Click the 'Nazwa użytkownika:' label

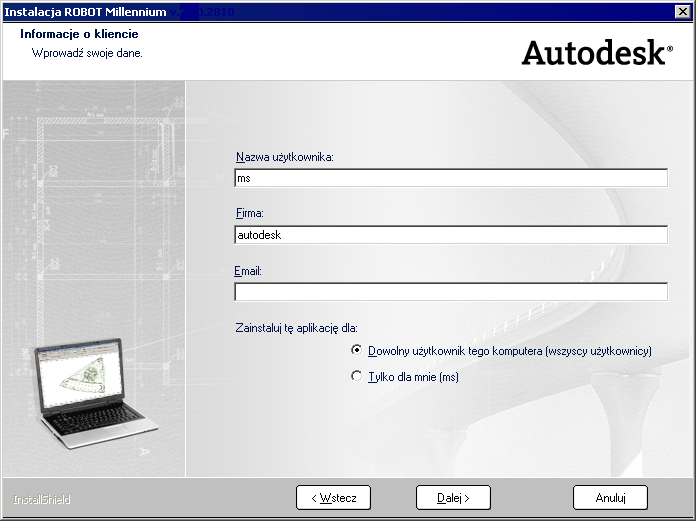pos(285,157)
